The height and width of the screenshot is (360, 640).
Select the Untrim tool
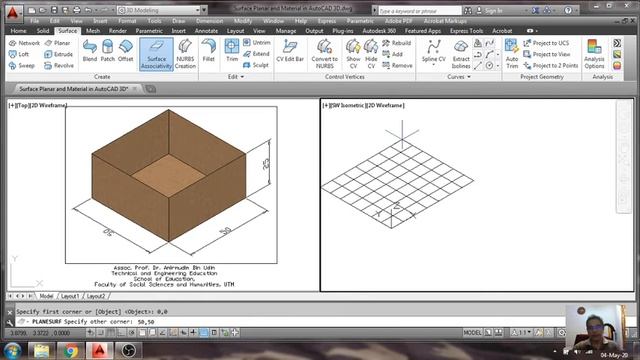click(257, 42)
